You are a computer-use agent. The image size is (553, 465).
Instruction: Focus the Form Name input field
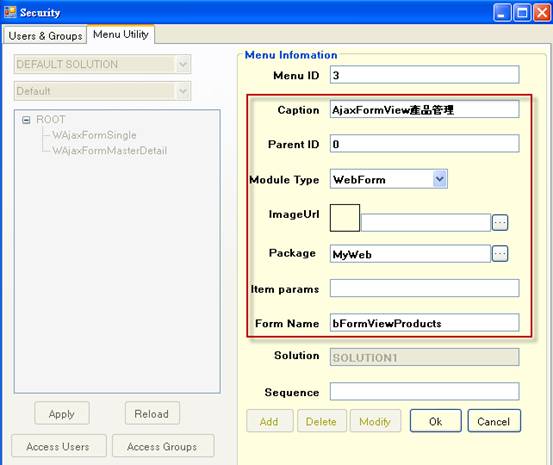coord(425,323)
